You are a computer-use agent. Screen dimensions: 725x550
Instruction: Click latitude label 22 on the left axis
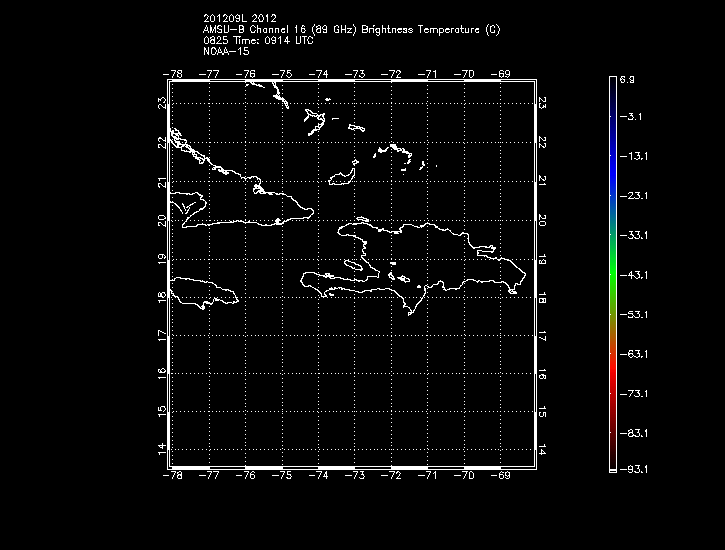click(x=162, y=143)
